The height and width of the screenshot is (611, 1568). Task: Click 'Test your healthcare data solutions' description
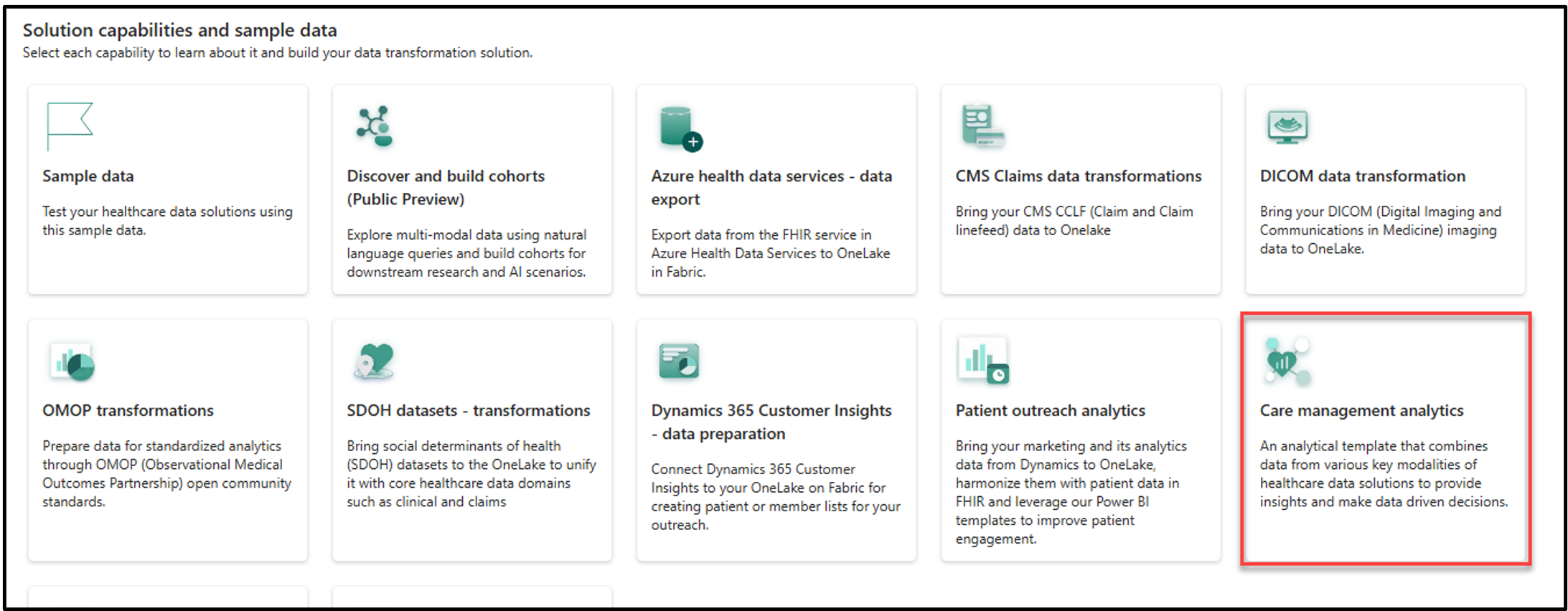[x=167, y=221]
